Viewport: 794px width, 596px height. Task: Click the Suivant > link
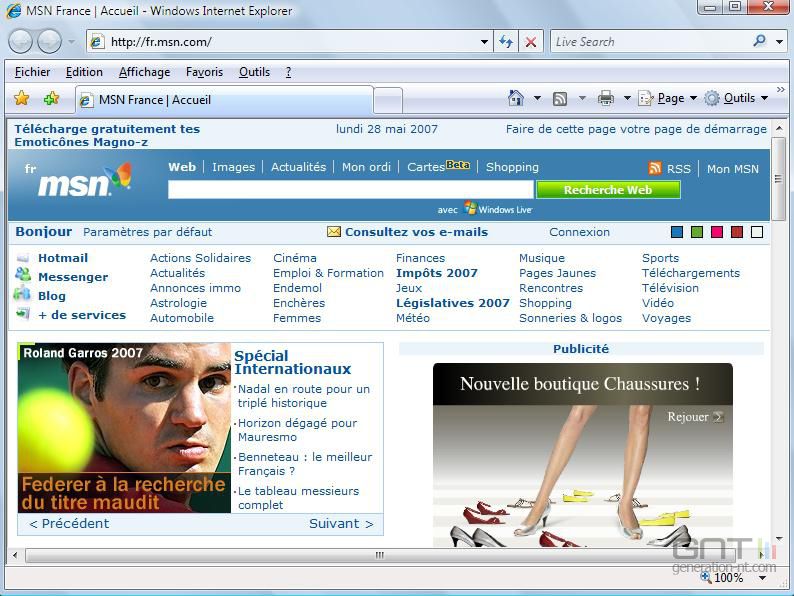pyautogui.click(x=341, y=524)
